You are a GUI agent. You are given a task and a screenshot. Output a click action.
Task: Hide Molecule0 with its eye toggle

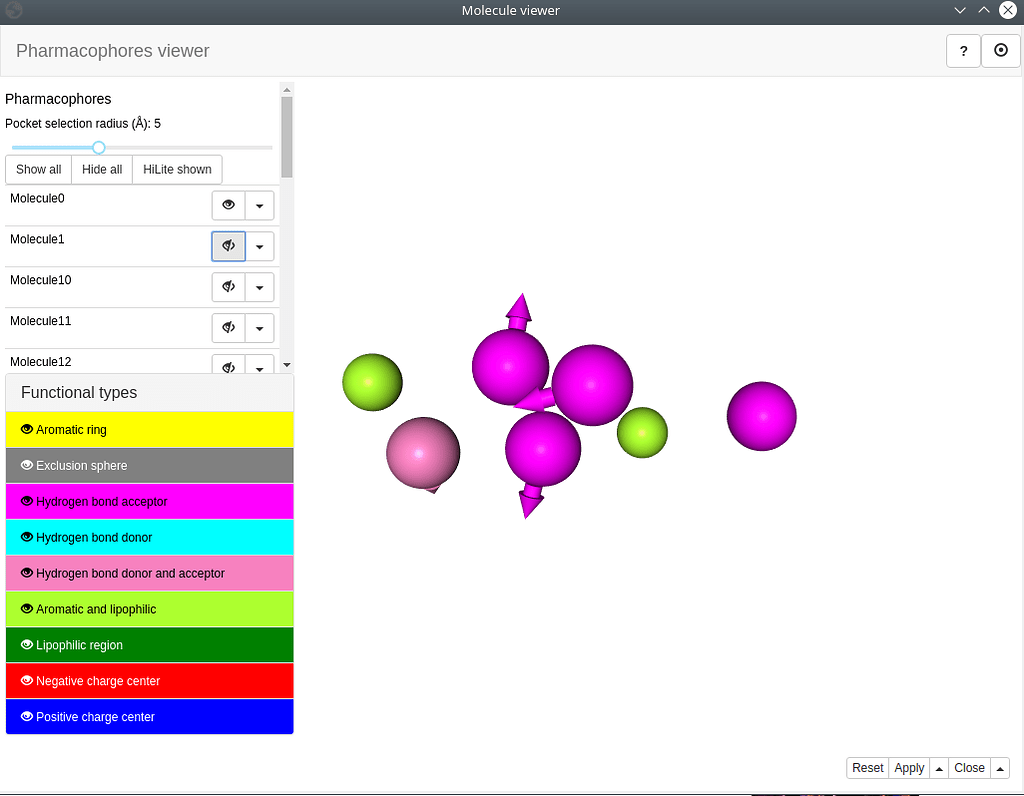228,205
